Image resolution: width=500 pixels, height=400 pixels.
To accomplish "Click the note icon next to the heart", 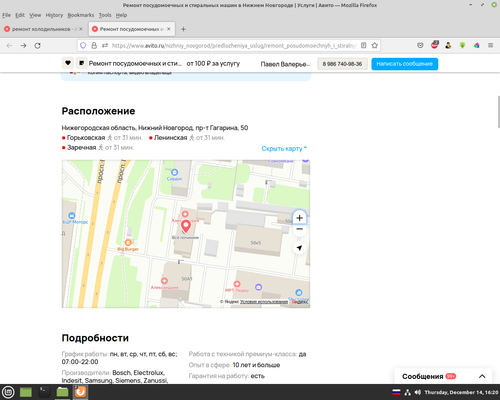I will [81, 63].
